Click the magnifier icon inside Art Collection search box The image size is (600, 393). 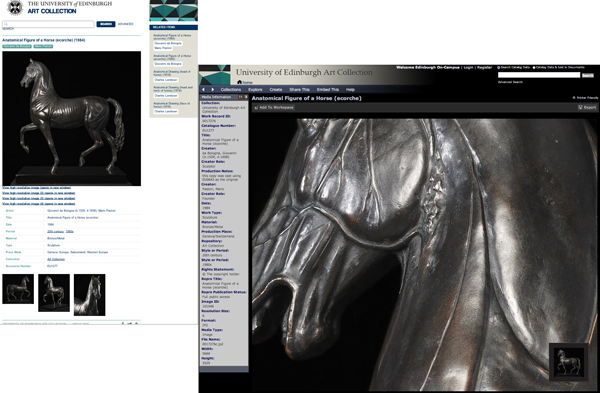6,24
